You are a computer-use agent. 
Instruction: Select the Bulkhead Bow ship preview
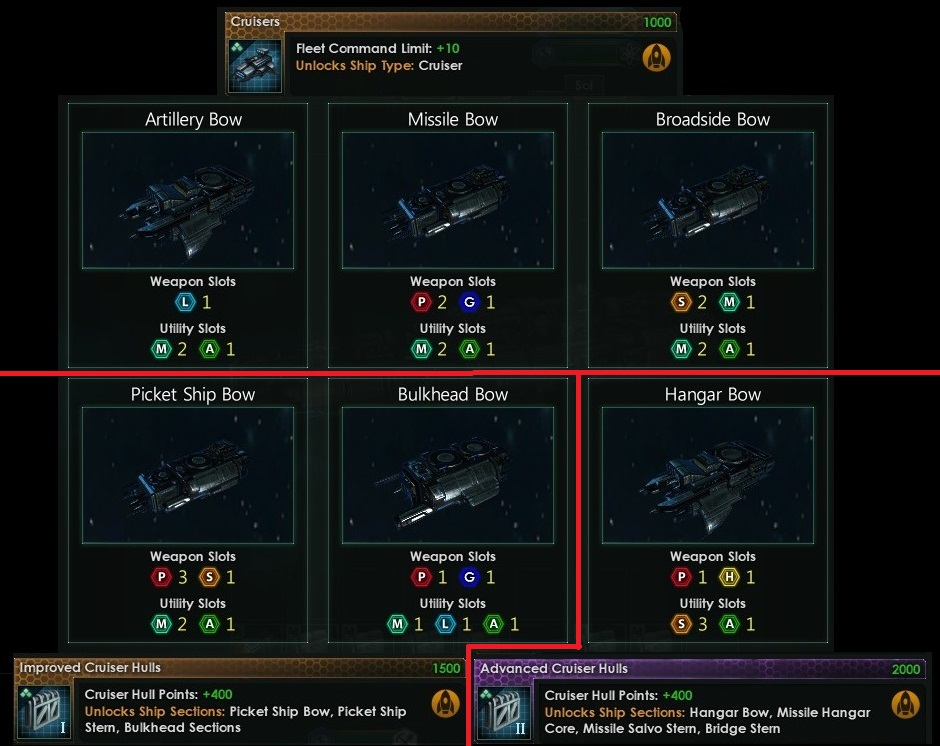coord(448,476)
